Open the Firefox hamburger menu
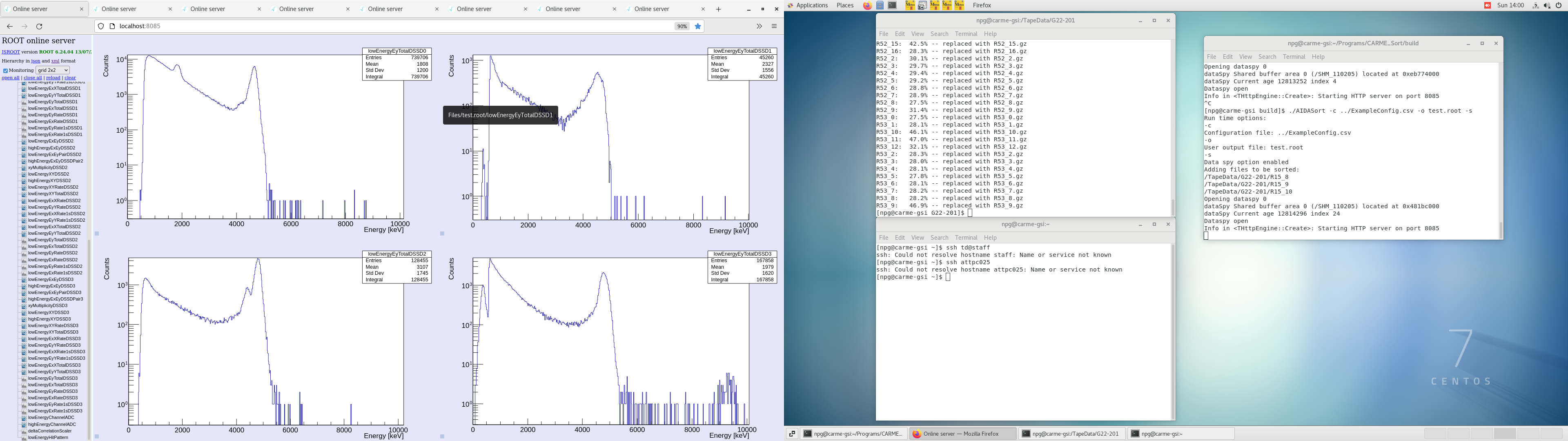 774,26
